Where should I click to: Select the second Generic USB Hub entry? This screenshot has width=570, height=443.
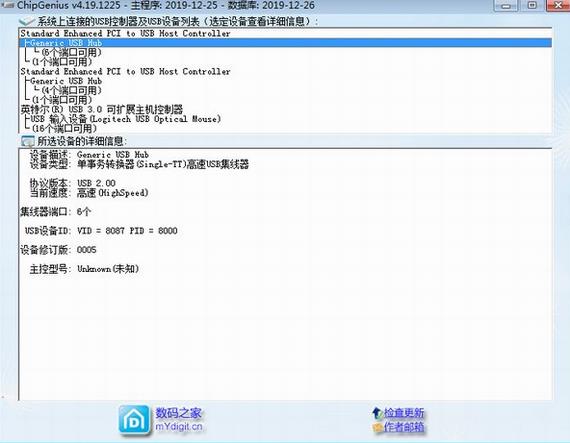pos(66,81)
